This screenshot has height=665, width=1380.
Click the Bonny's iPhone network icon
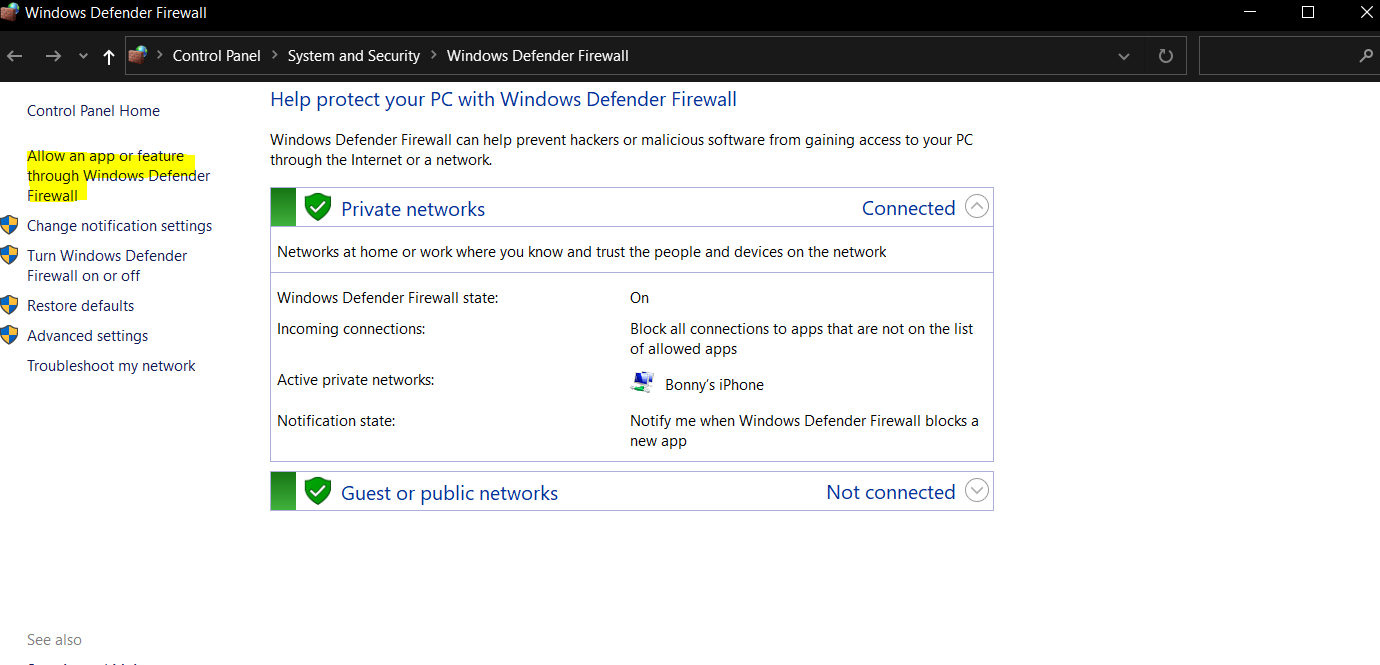point(642,384)
